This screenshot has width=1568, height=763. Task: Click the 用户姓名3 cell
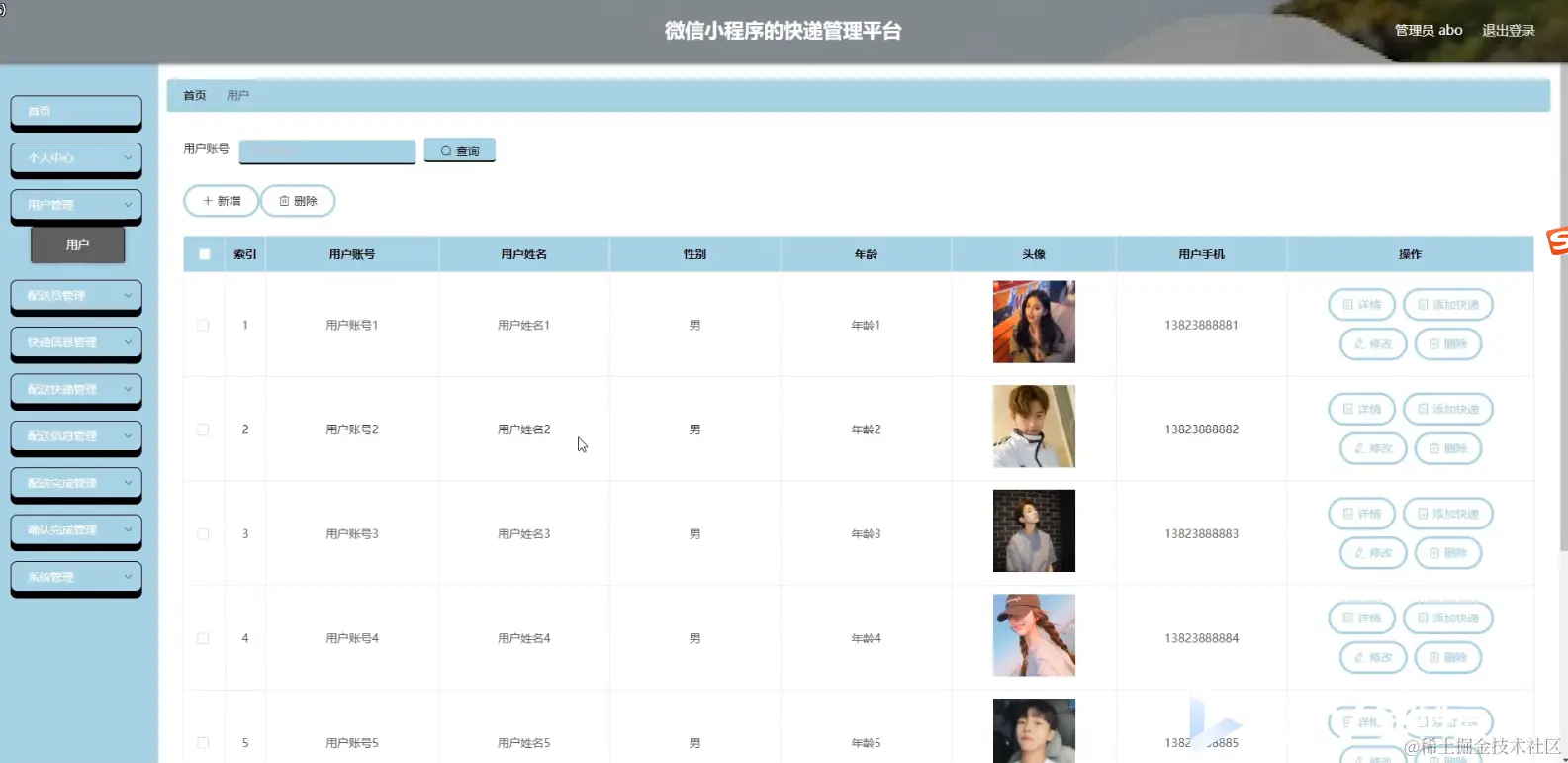[524, 533]
